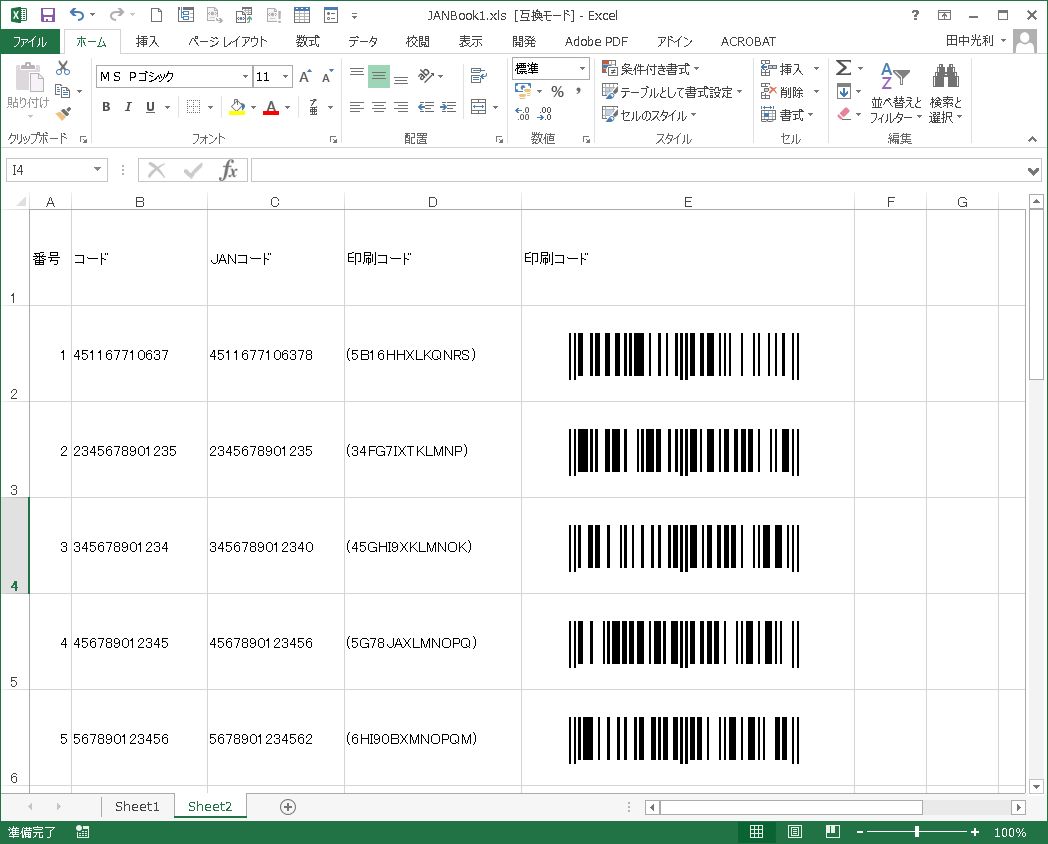Switch to the Sheet1 worksheet tab
This screenshot has height=844, width=1048.
coord(137,806)
